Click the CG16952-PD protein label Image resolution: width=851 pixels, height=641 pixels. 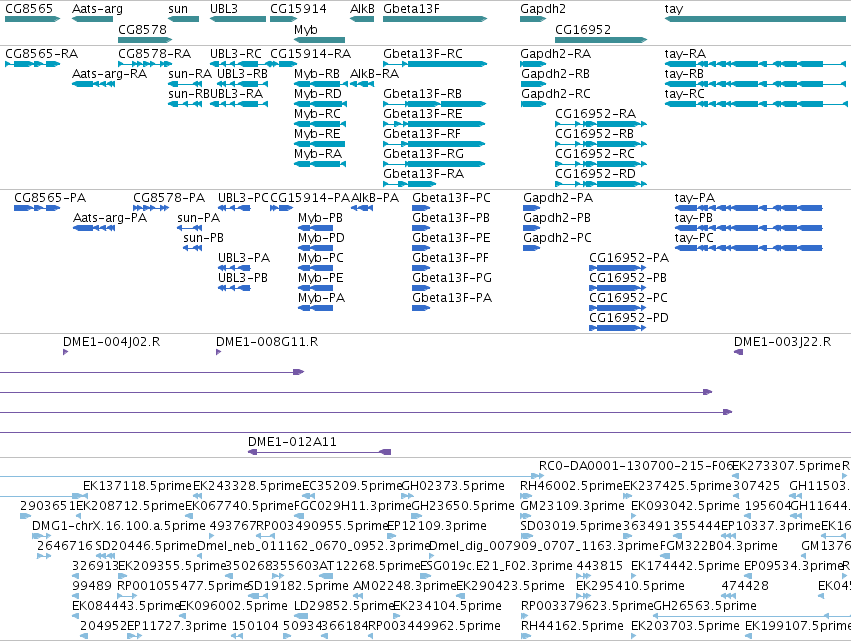point(629,318)
